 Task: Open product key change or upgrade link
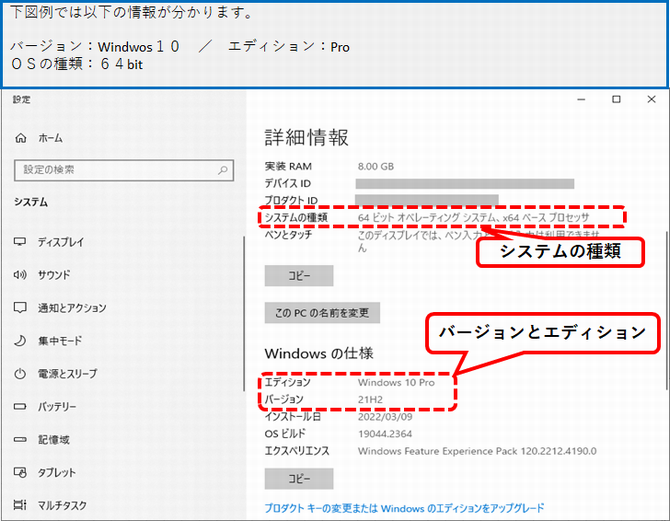pyautogui.click(x=404, y=508)
